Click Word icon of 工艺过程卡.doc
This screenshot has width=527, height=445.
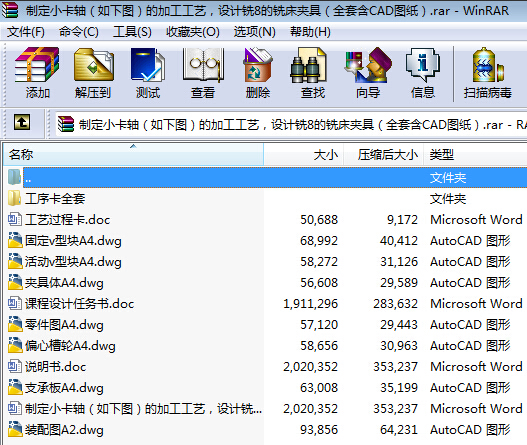[x=14, y=219]
